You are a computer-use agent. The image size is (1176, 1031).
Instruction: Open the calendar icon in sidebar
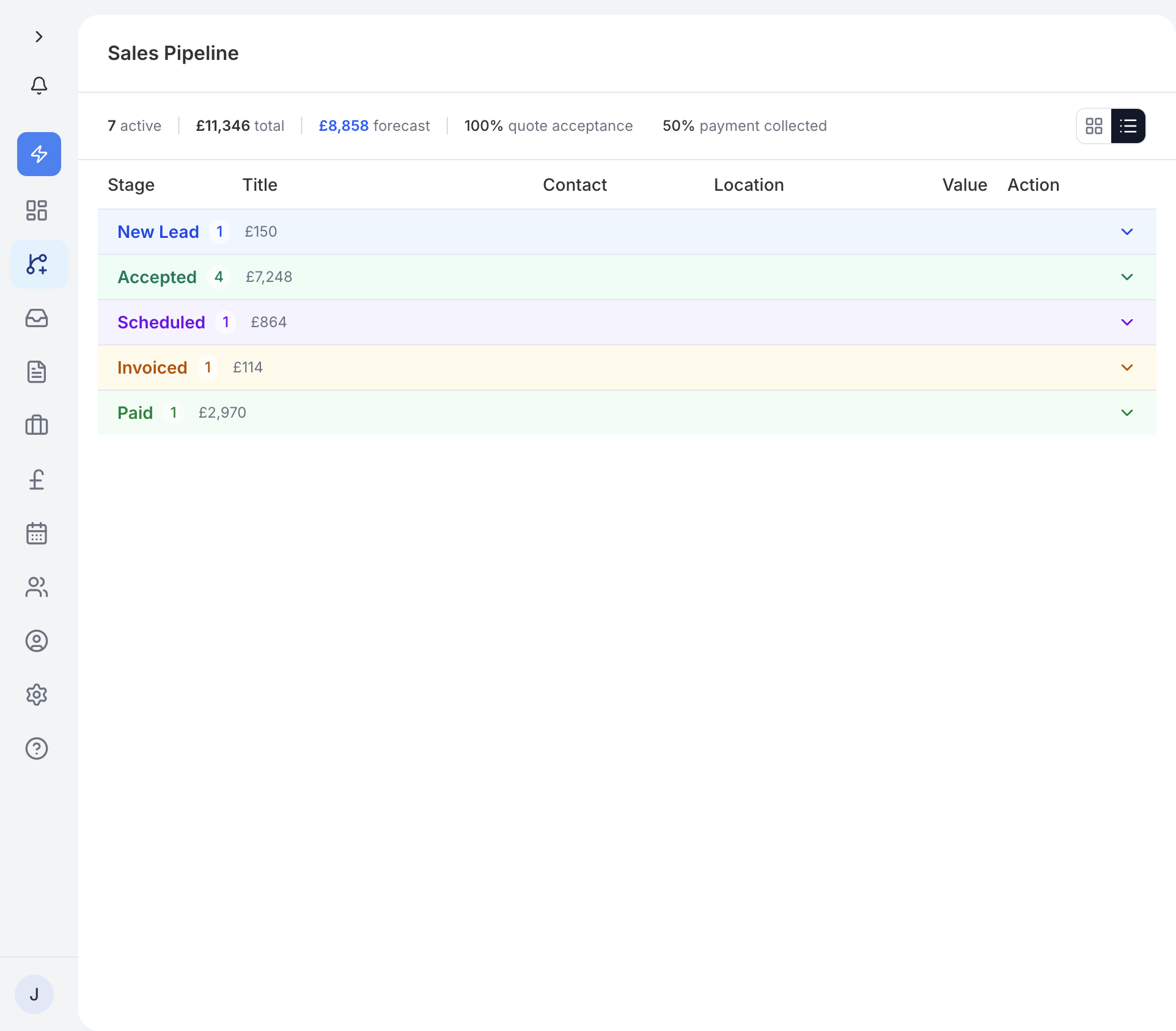click(x=37, y=533)
